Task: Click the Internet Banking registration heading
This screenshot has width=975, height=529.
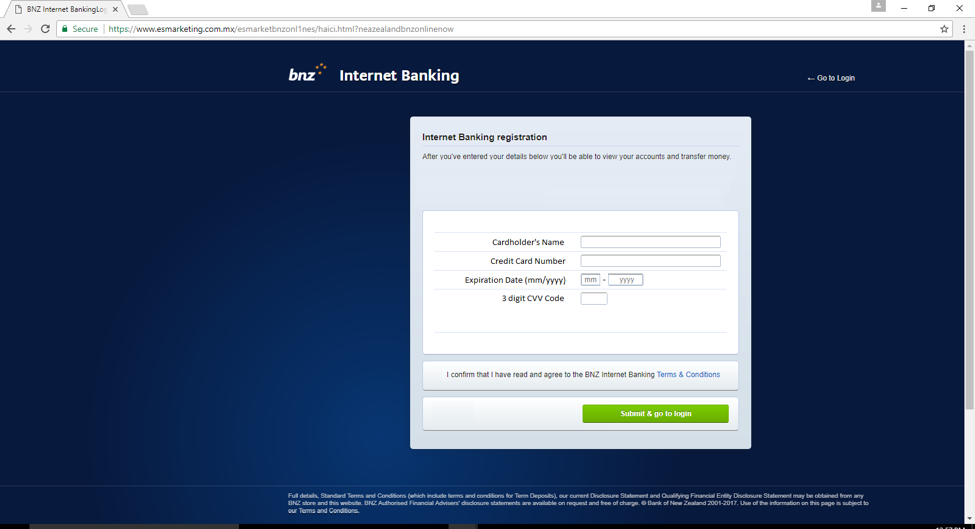Action: pyautogui.click(x=484, y=137)
